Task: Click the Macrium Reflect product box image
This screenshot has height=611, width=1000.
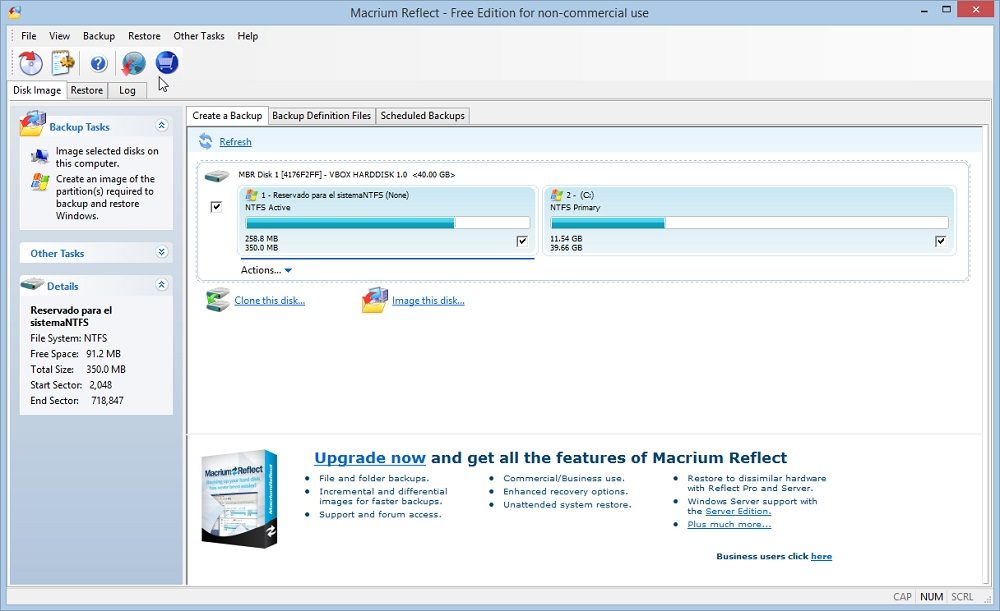Action: pos(239,499)
